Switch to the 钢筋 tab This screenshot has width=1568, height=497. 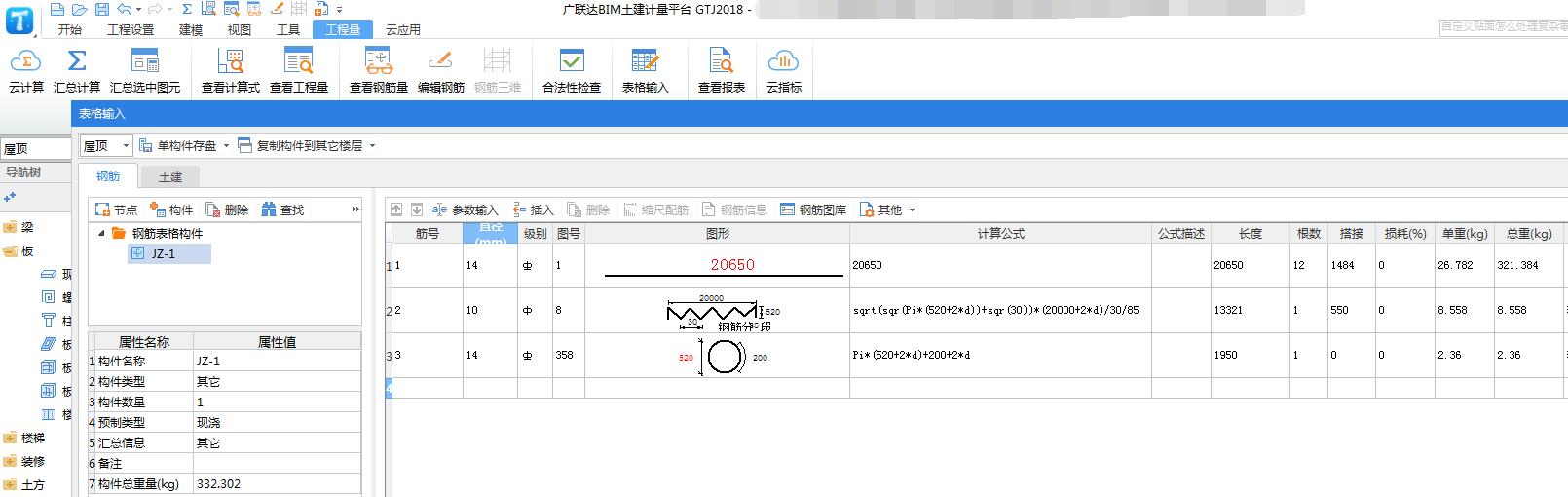108,176
